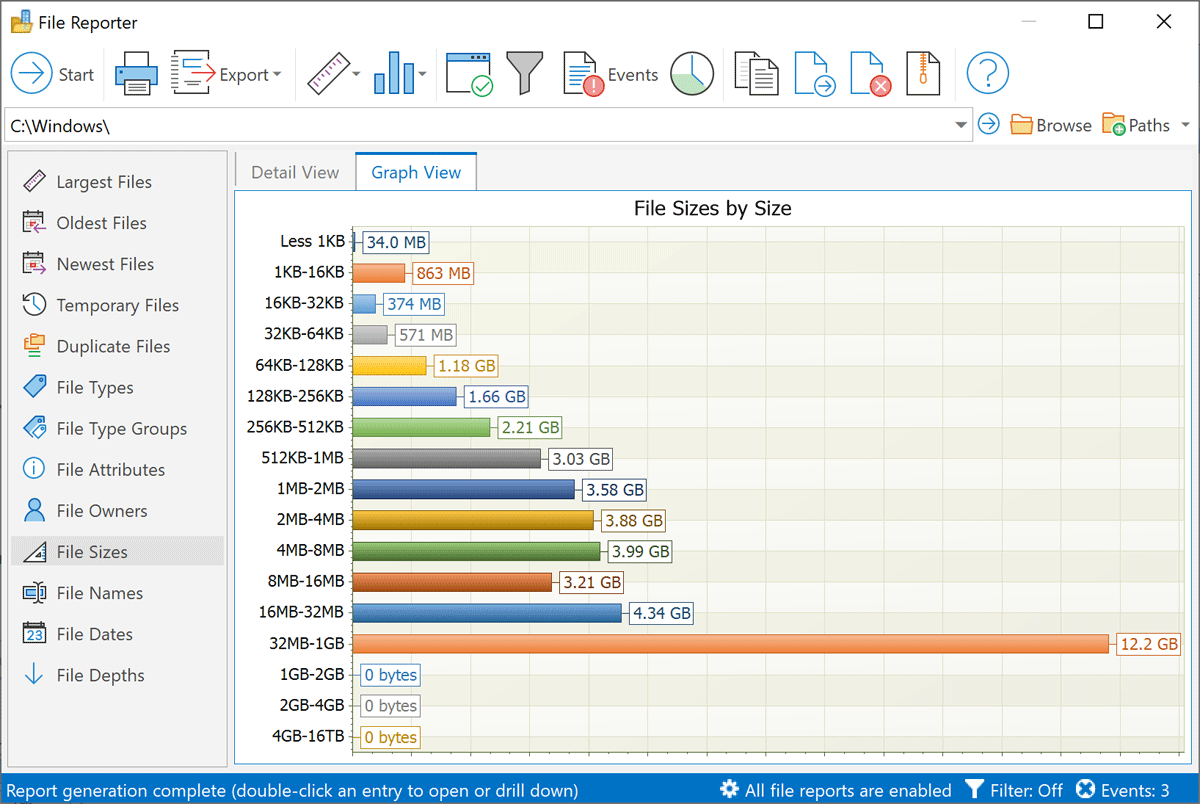Image resolution: width=1200 pixels, height=804 pixels.
Task: Switch to the Detail View tab
Action: pyautogui.click(x=295, y=172)
